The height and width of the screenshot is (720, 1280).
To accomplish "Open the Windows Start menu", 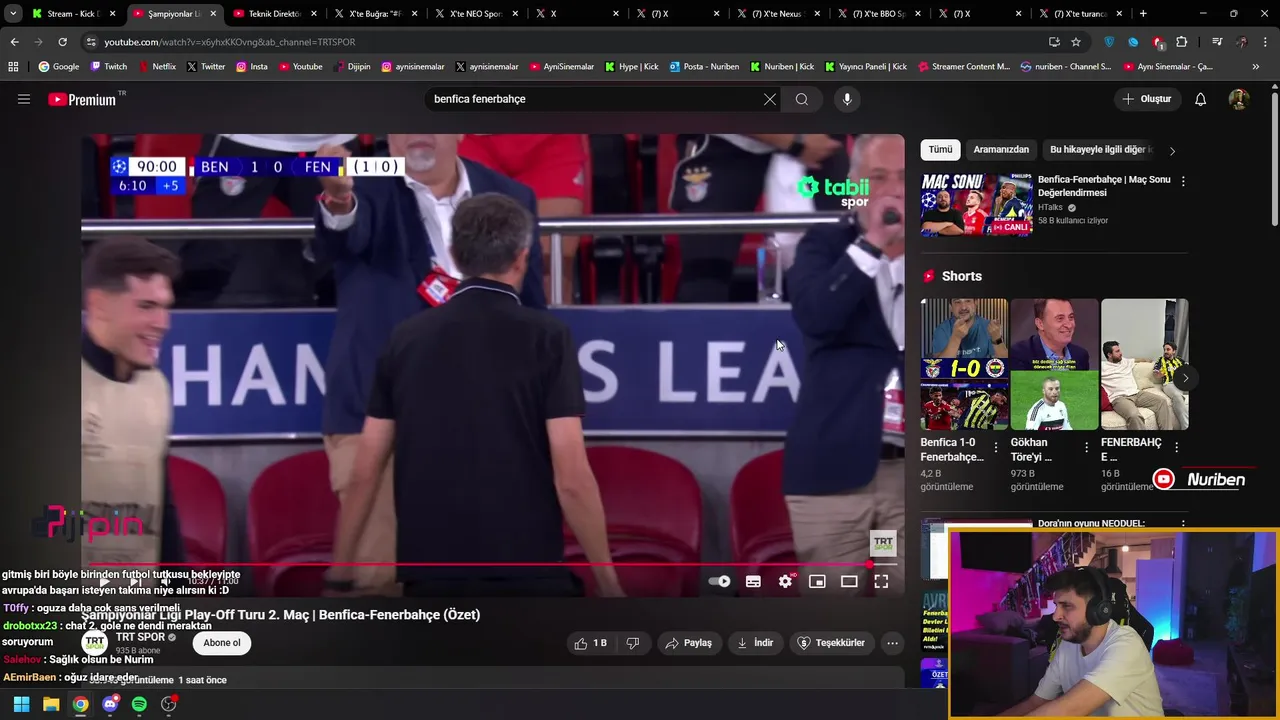I will coord(21,704).
